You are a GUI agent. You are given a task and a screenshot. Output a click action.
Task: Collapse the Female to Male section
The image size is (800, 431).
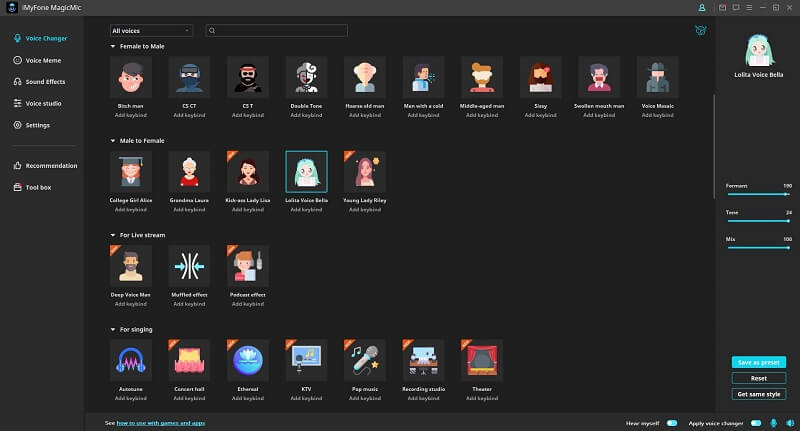(x=113, y=46)
